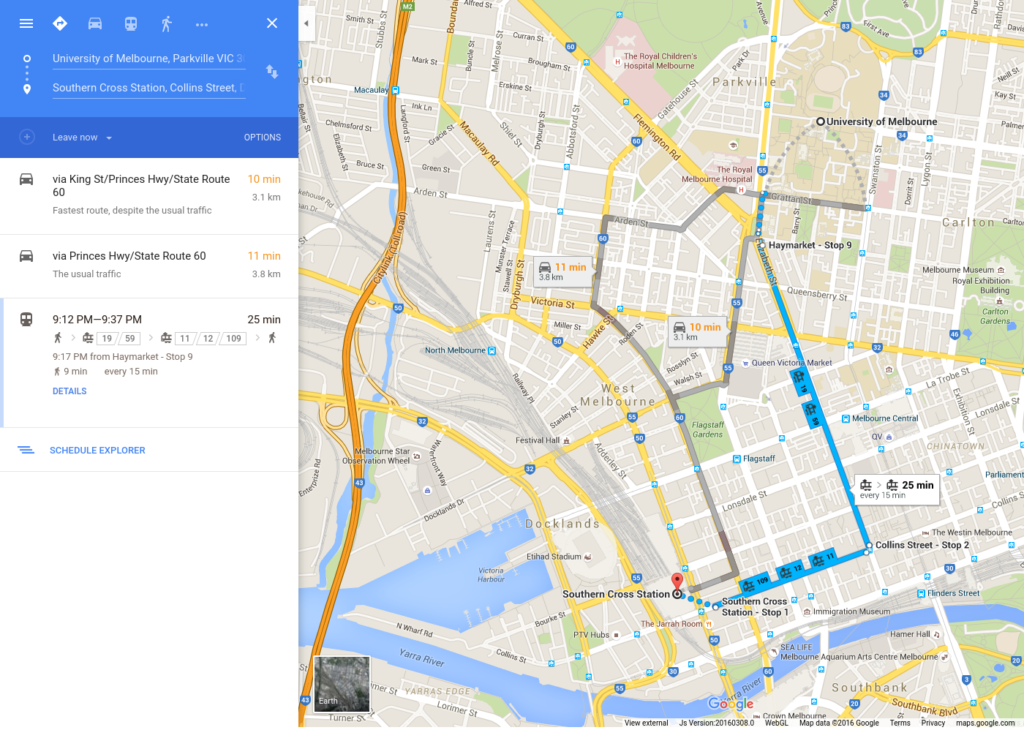Swap the start and destination points
Viewport: 1024px width, 730px height.
click(272, 72)
